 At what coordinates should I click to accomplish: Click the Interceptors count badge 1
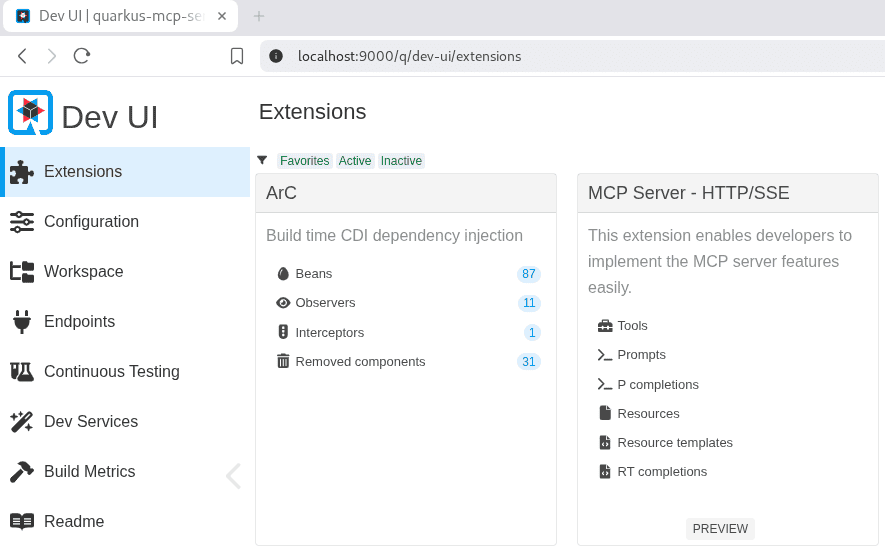(x=532, y=332)
